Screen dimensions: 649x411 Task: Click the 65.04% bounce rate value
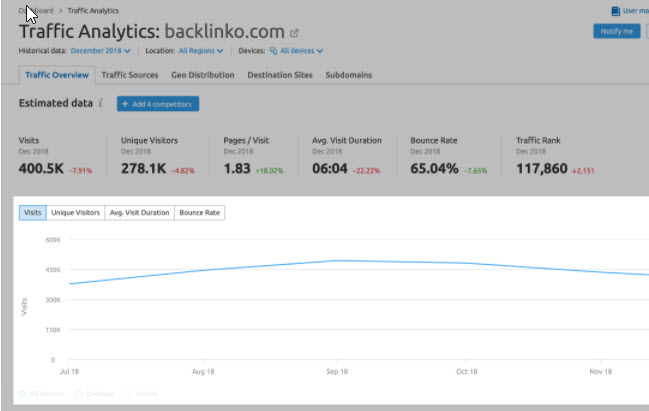pos(434,169)
